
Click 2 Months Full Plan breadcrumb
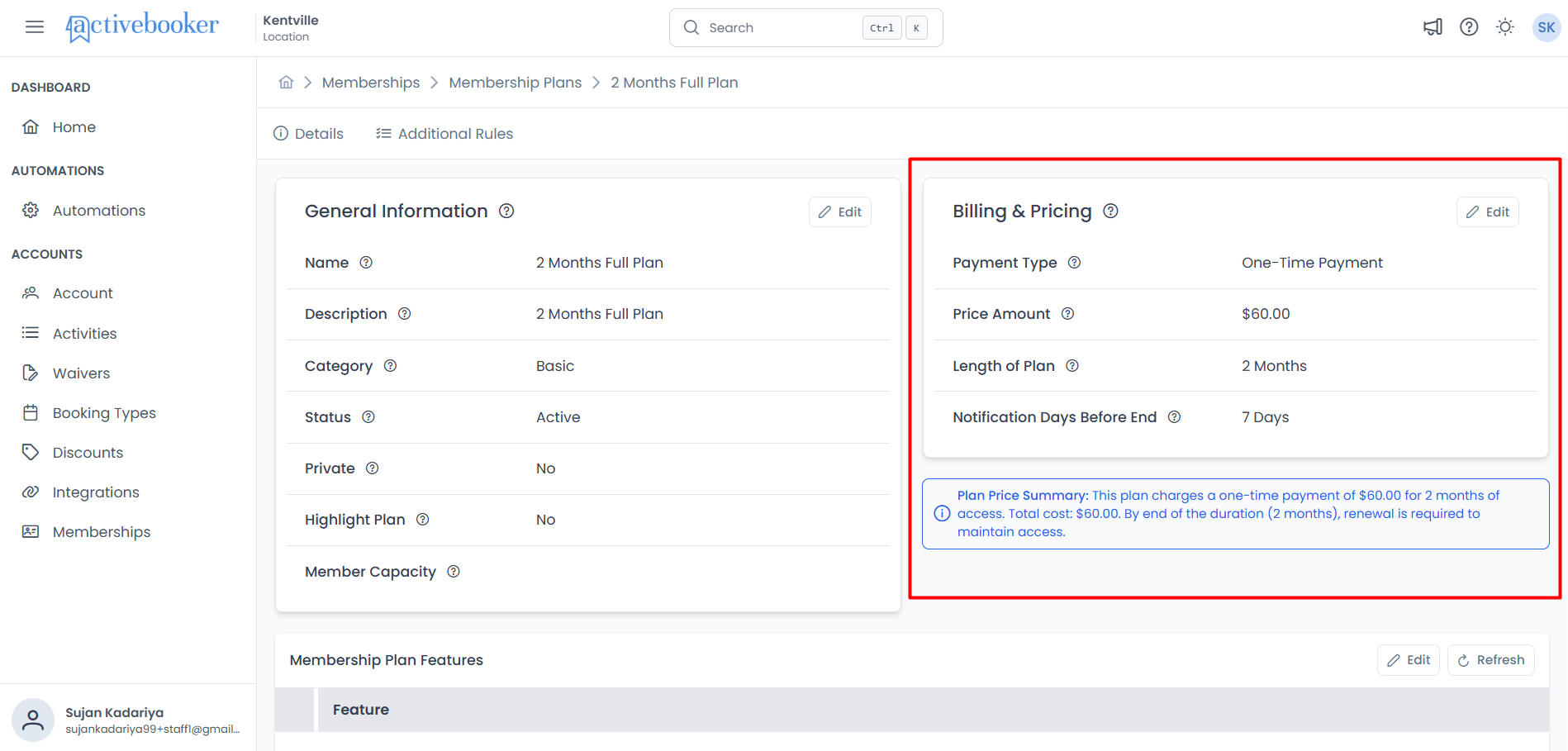coord(674,83)
